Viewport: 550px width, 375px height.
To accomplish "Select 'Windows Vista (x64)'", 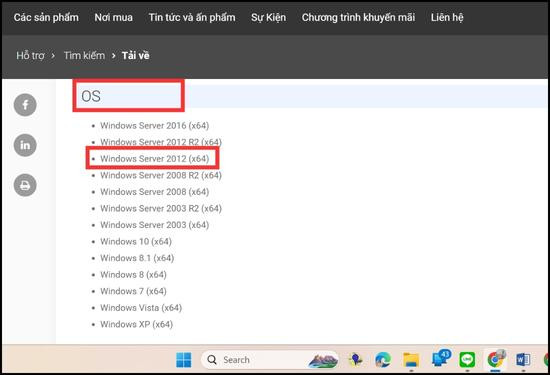I will [x=141, y=308].
